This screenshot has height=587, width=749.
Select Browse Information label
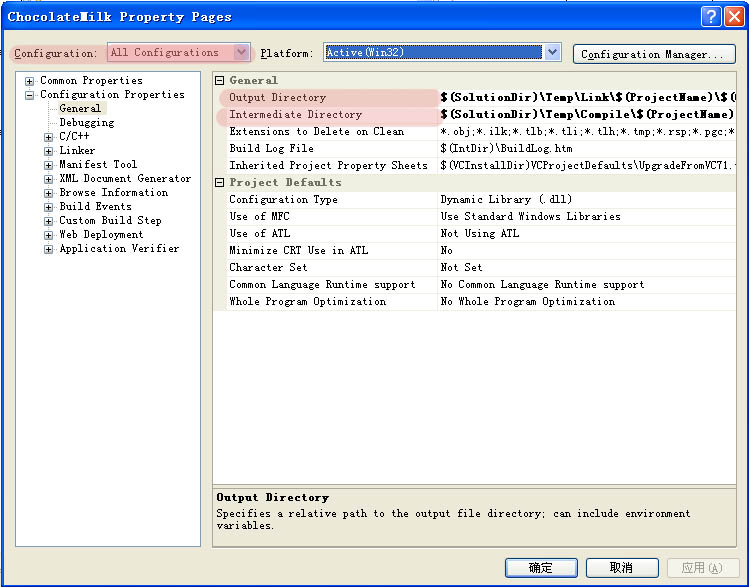tap(114, 192)
